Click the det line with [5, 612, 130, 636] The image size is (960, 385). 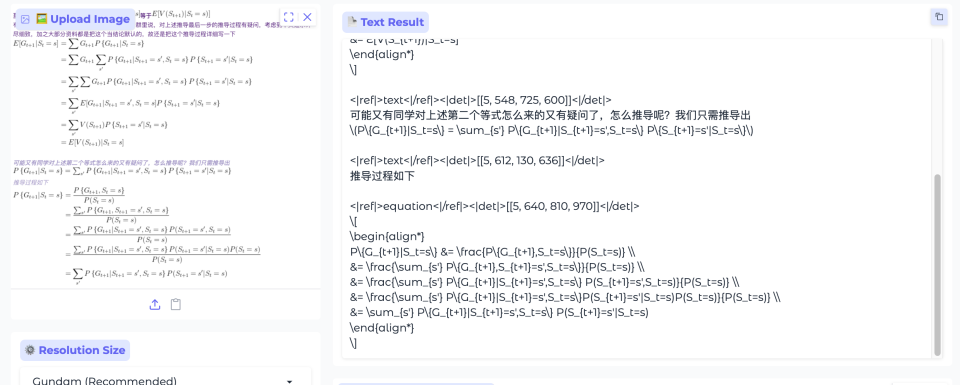point(477,160)
